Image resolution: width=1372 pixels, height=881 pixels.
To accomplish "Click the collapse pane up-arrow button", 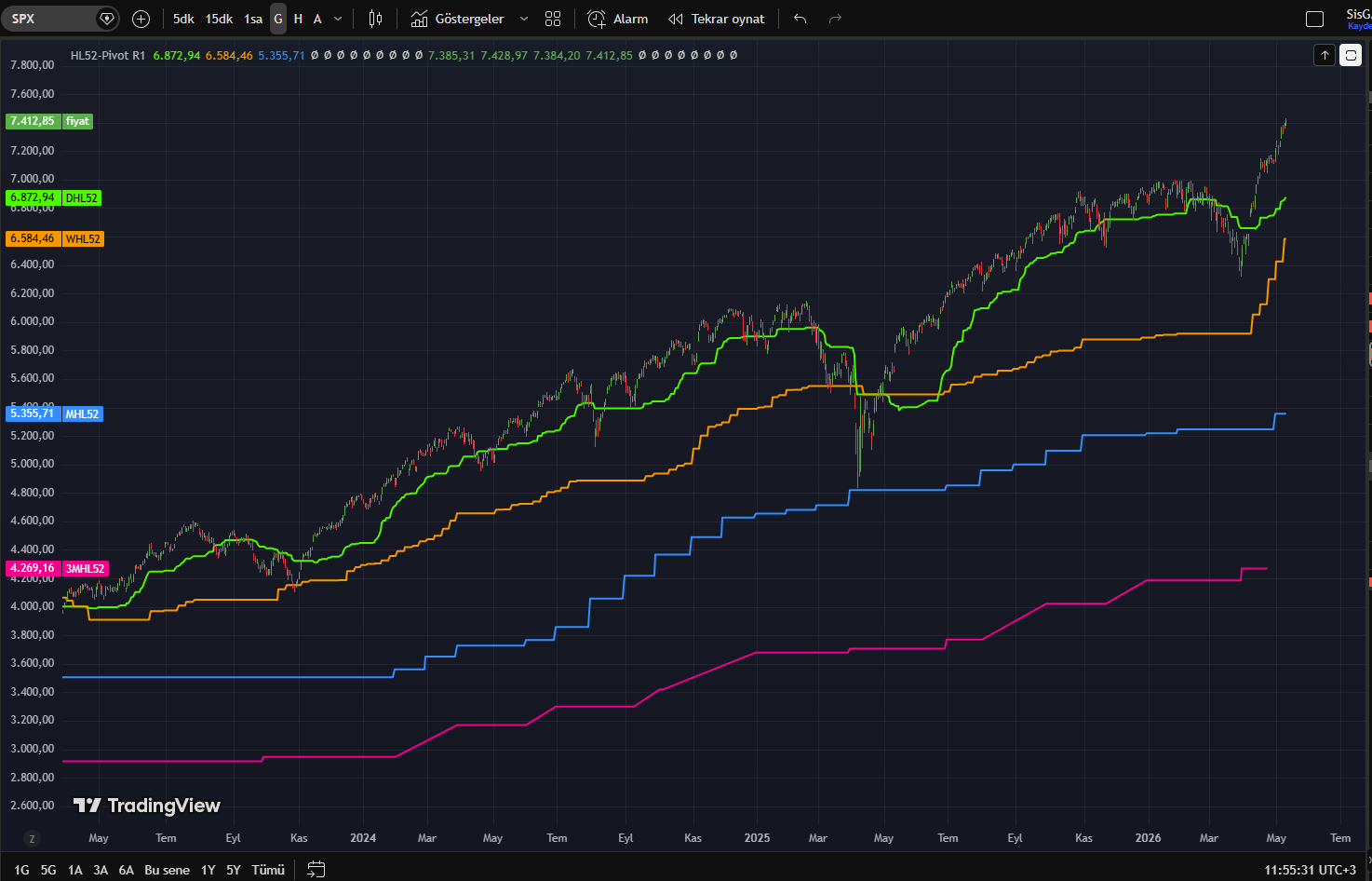I will pyautogui.click(x=1325, y=56).
